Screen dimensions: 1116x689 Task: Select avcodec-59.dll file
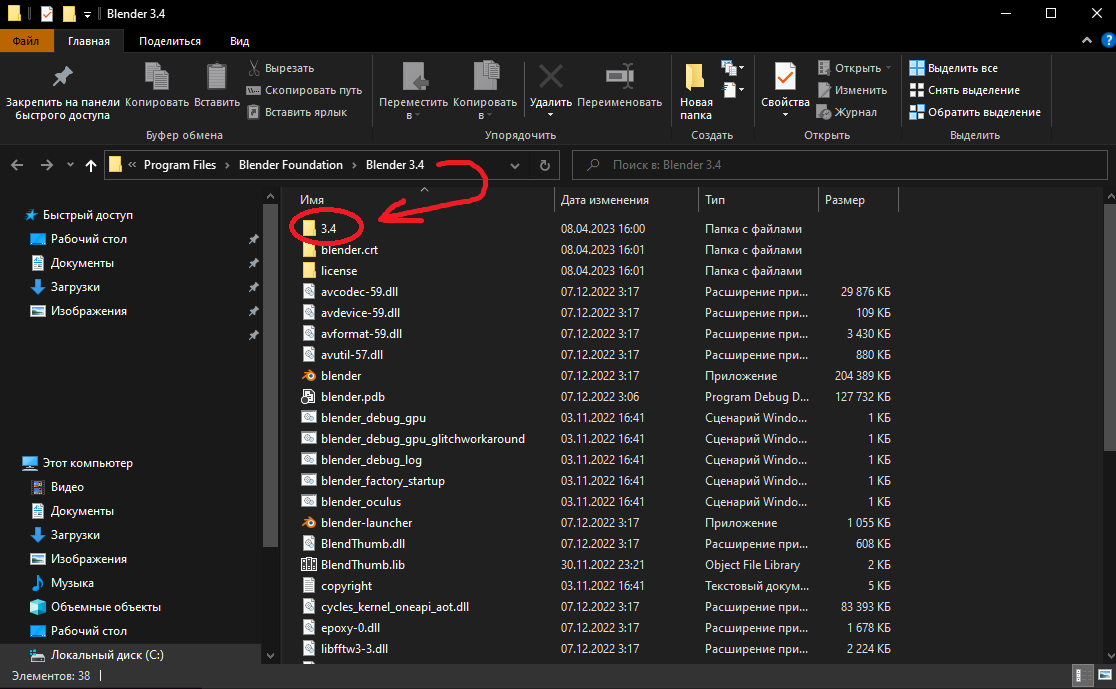tap(359, 292)
